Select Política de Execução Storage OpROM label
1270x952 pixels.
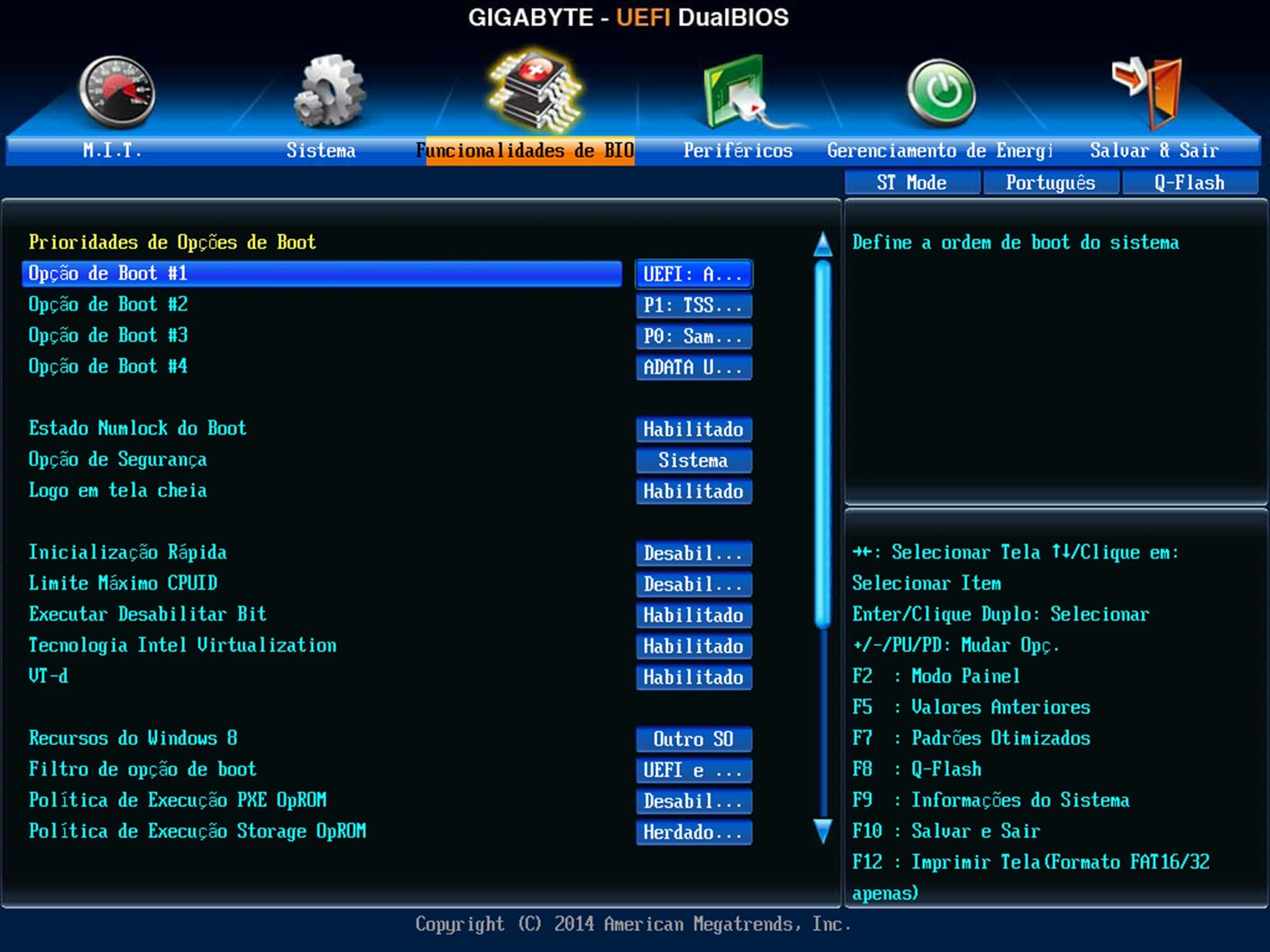[x=197, y=831]
